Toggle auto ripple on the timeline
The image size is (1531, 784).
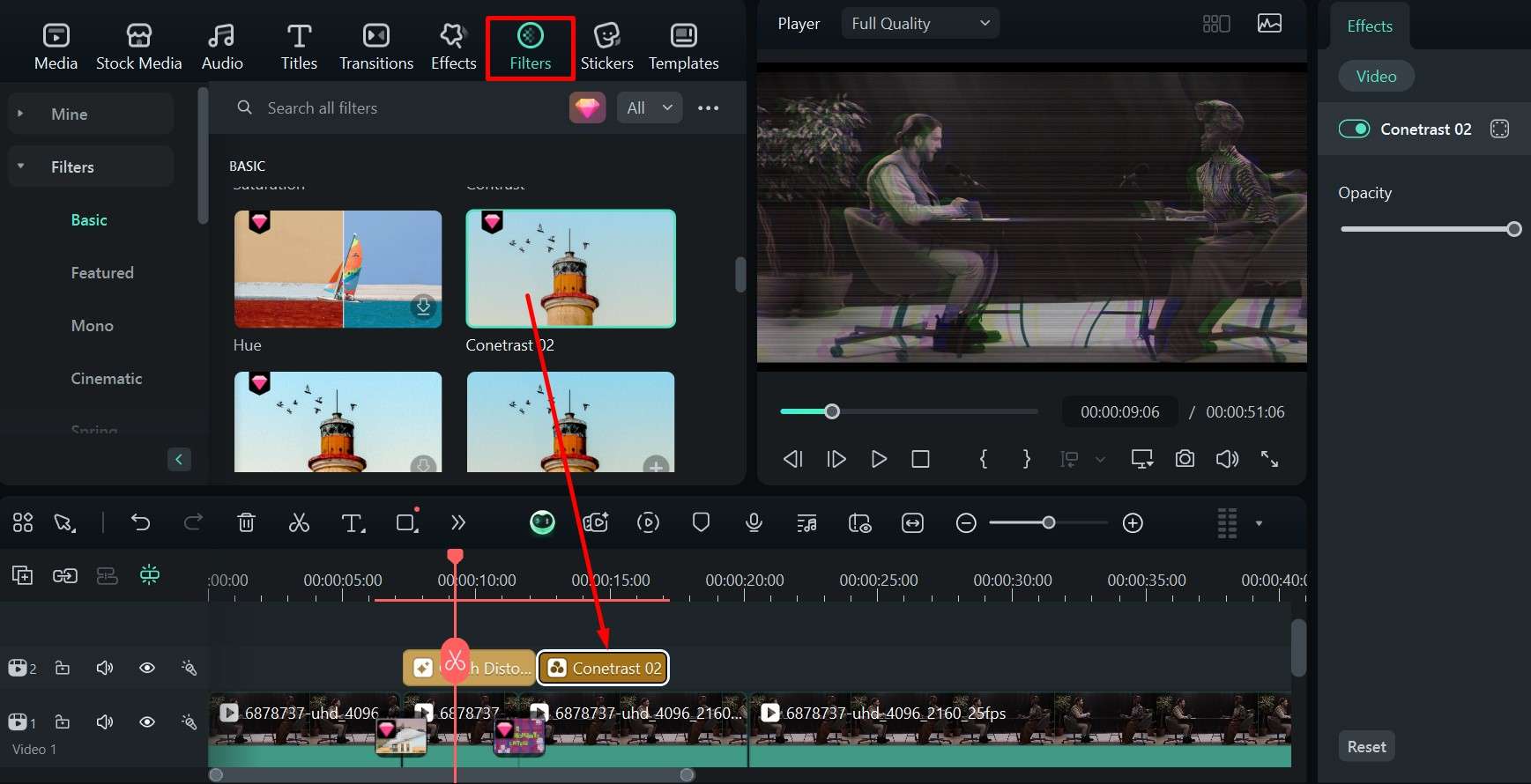[x=150, y=575]
